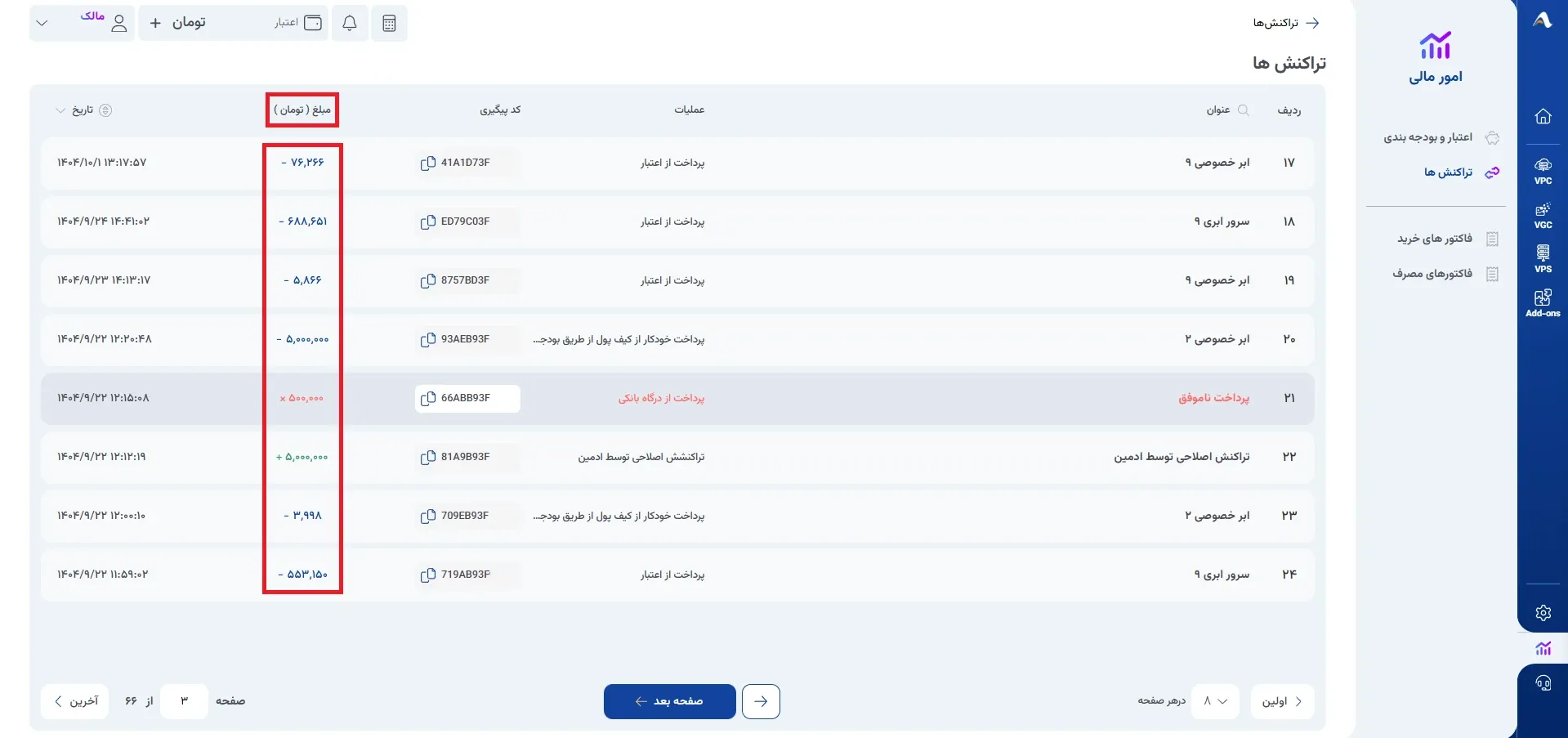Image resolution: width=1568 pixels, height=738 pixels.
Task: Copy tracking code 719AB93F
Action: [x=427, y=575]
